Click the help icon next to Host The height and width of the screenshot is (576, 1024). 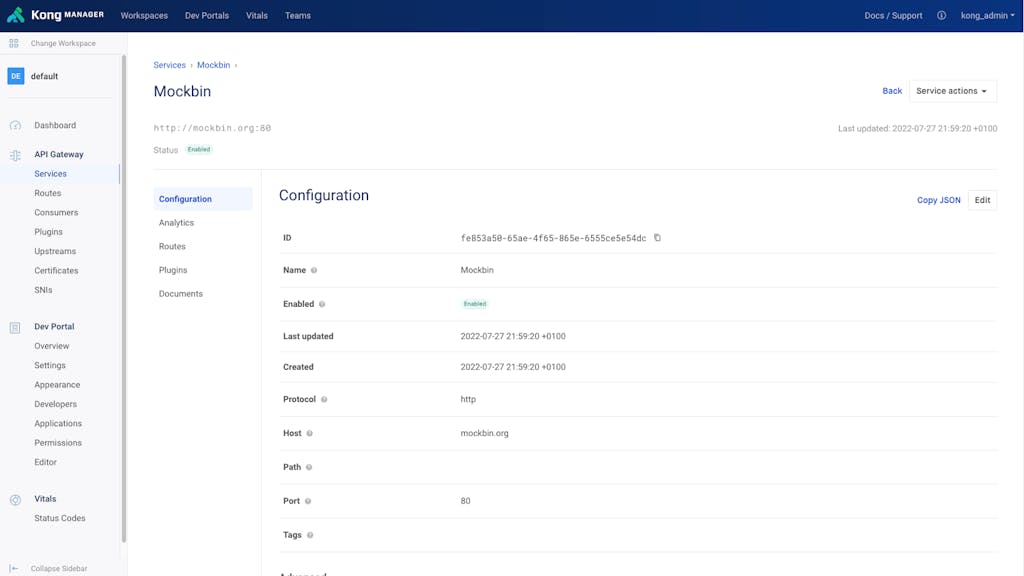pyautogui.click(x=310, y=434)
